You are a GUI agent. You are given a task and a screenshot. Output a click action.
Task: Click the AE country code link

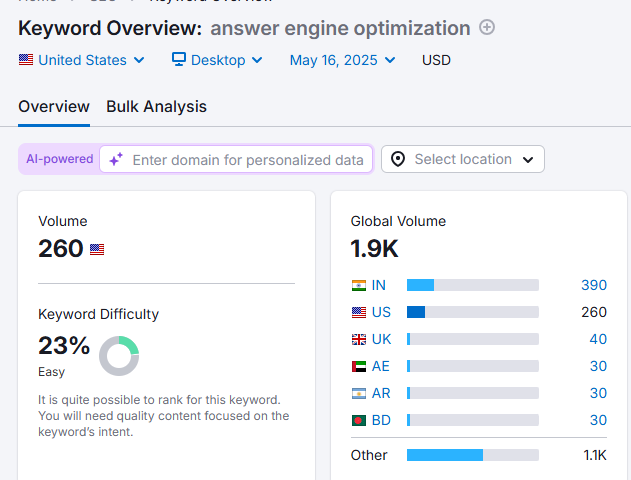380,366
